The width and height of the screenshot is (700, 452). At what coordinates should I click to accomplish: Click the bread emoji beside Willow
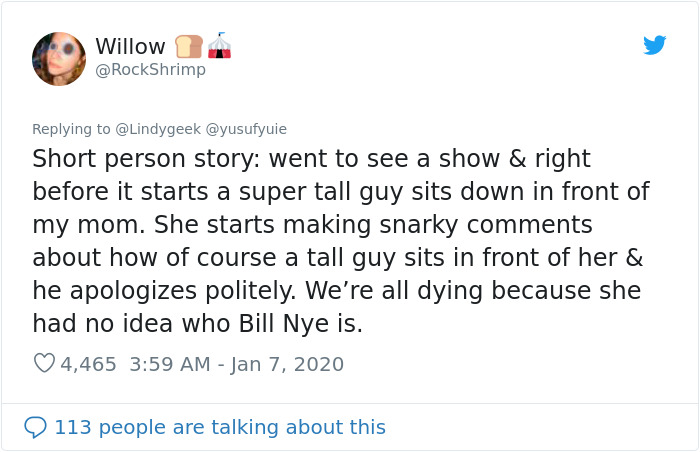(x=189, y=47)
